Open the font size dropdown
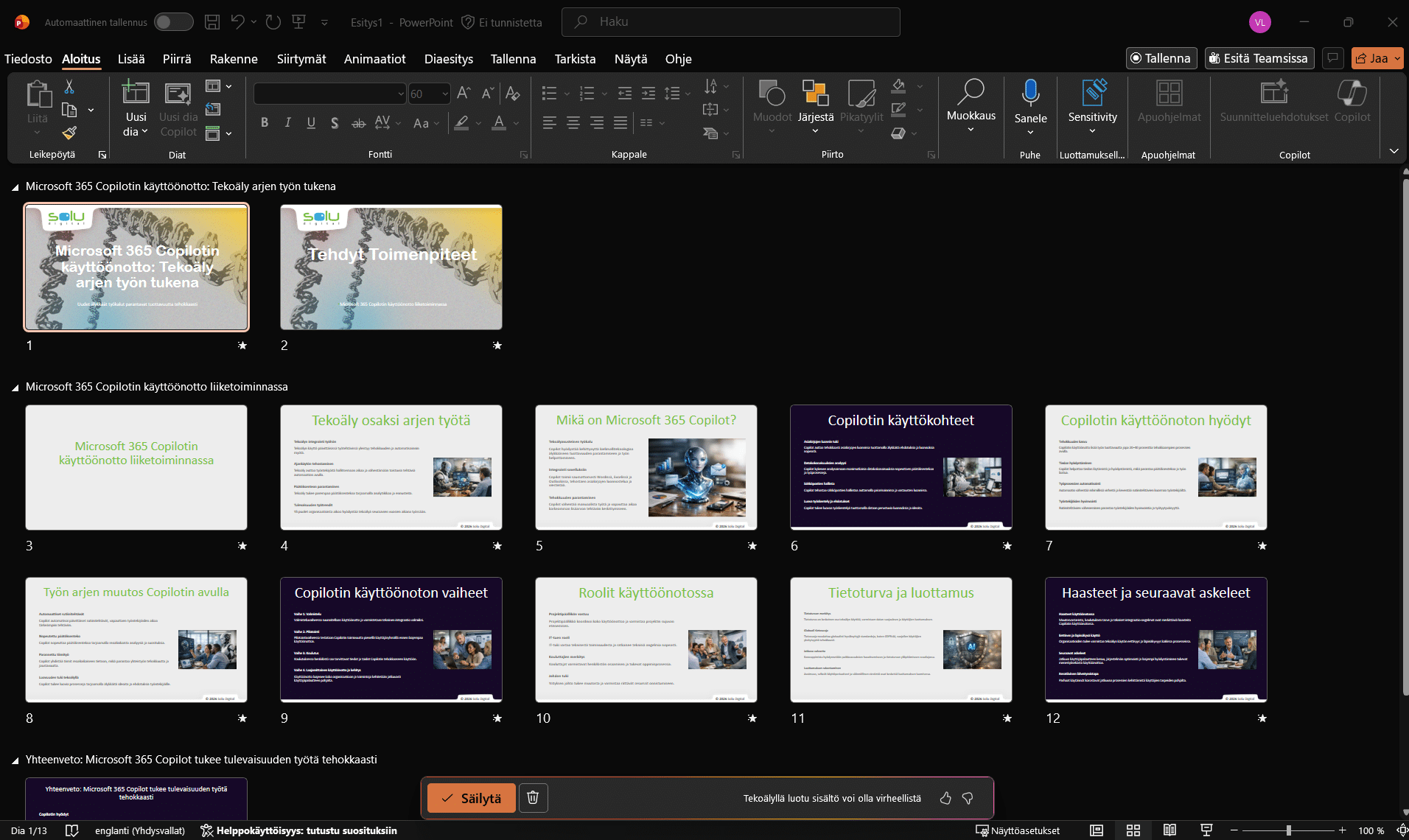Viewport: 1409px width, 840px height. pyautogui.click(x=445, y=94)
